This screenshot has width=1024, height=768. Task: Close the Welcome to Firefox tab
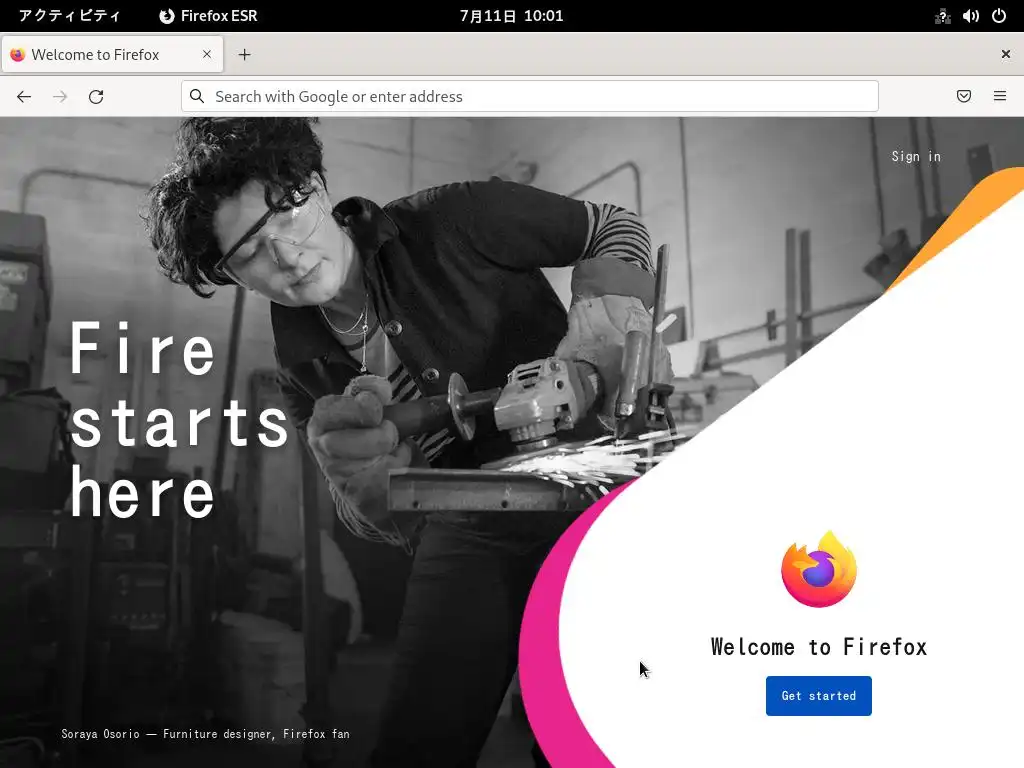coord(207,54)
